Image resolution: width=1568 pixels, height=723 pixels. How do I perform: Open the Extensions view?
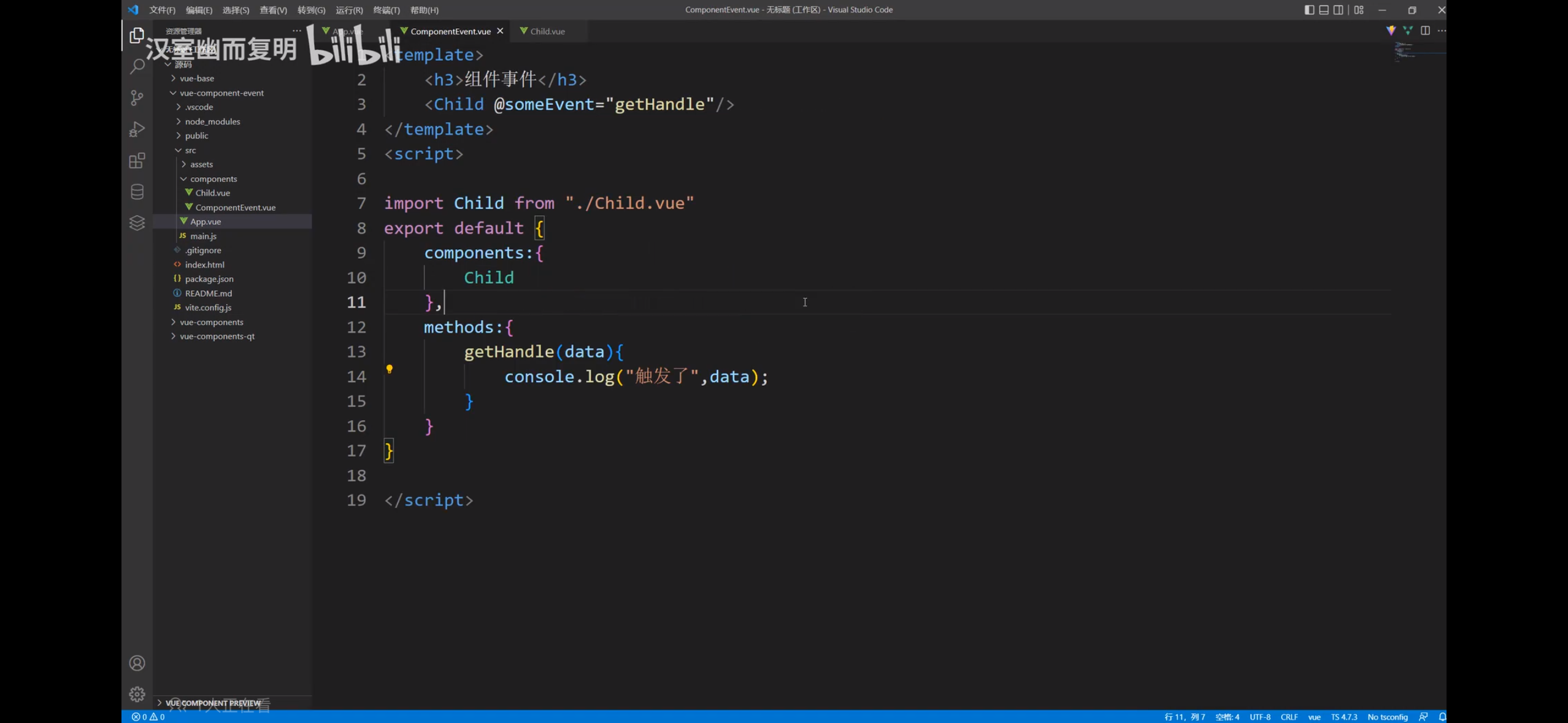(x=137, y=161)
